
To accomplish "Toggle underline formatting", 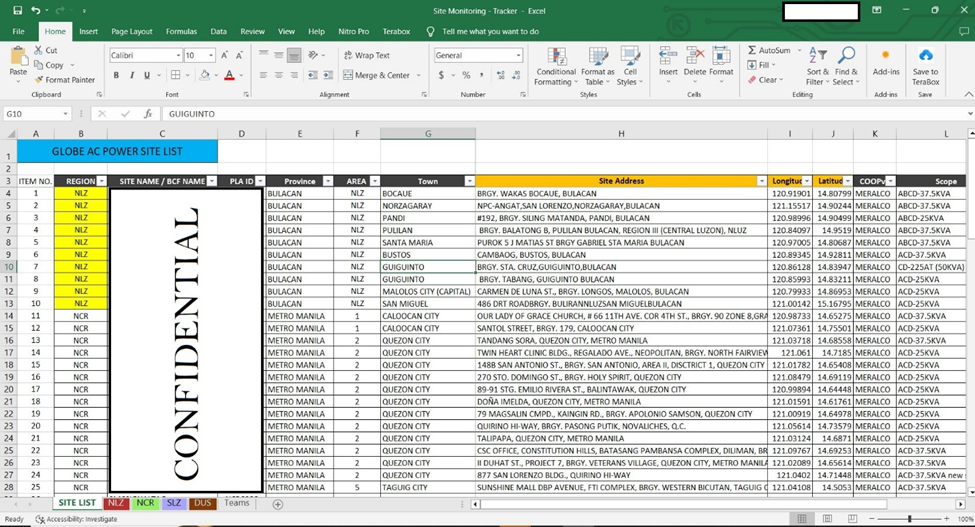I will click(147, 75).
